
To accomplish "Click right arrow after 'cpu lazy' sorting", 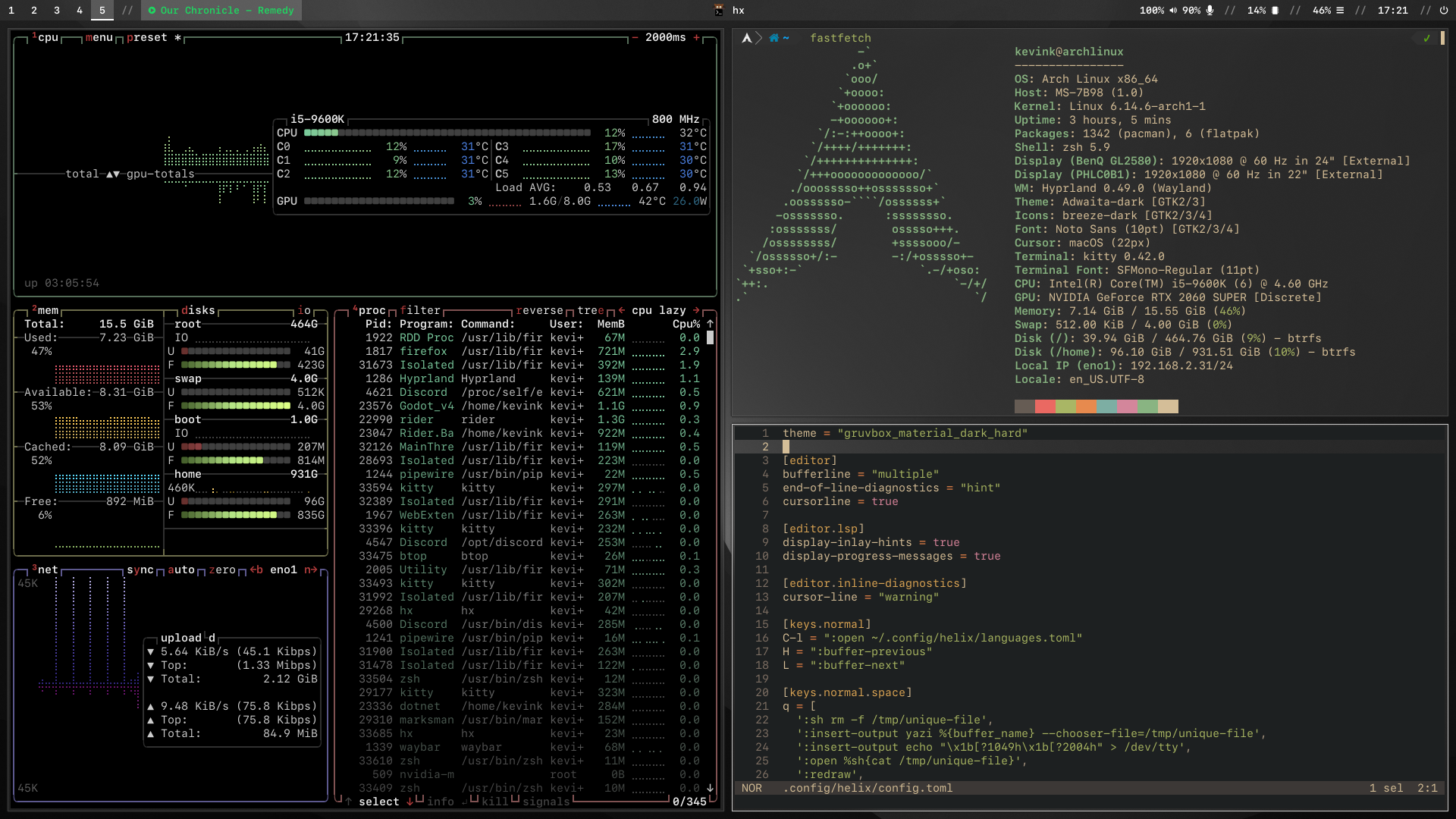I will coord(696,310).
